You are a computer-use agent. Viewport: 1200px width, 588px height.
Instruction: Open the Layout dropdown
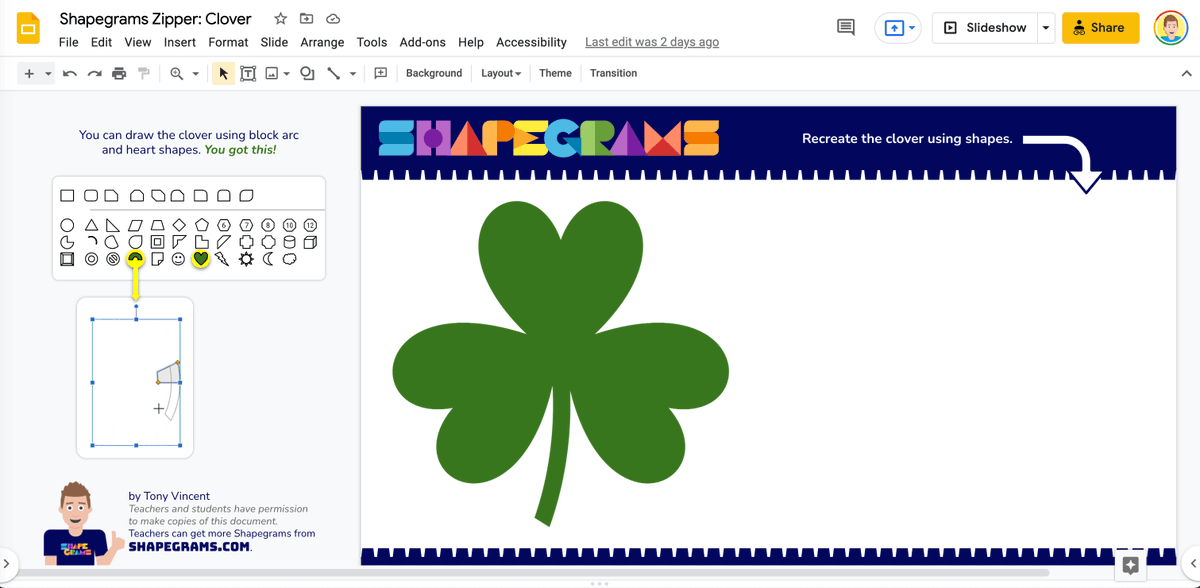tap(500, 73)
